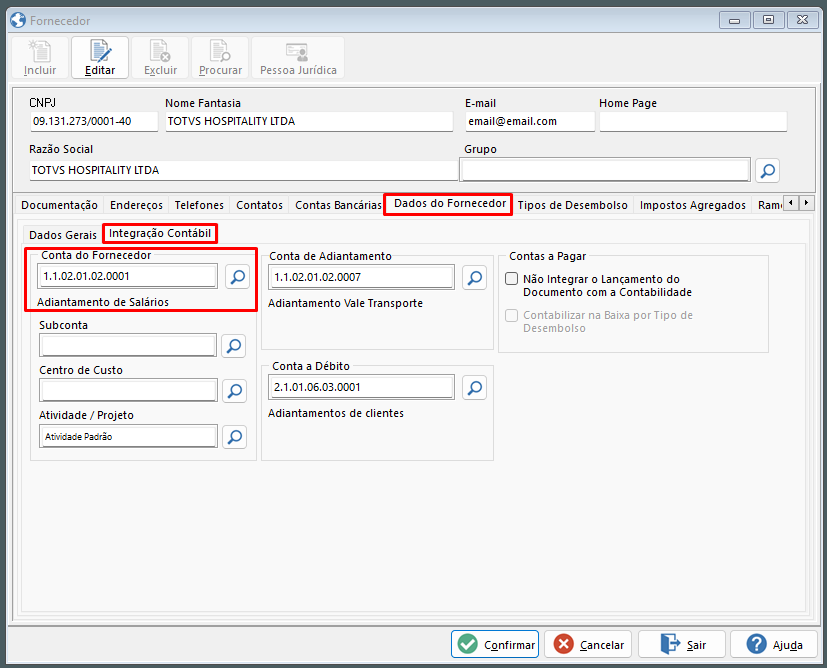The image size is (827, 668).
Task: Click the Conta a Débito code field
Action: pos(362,388)
